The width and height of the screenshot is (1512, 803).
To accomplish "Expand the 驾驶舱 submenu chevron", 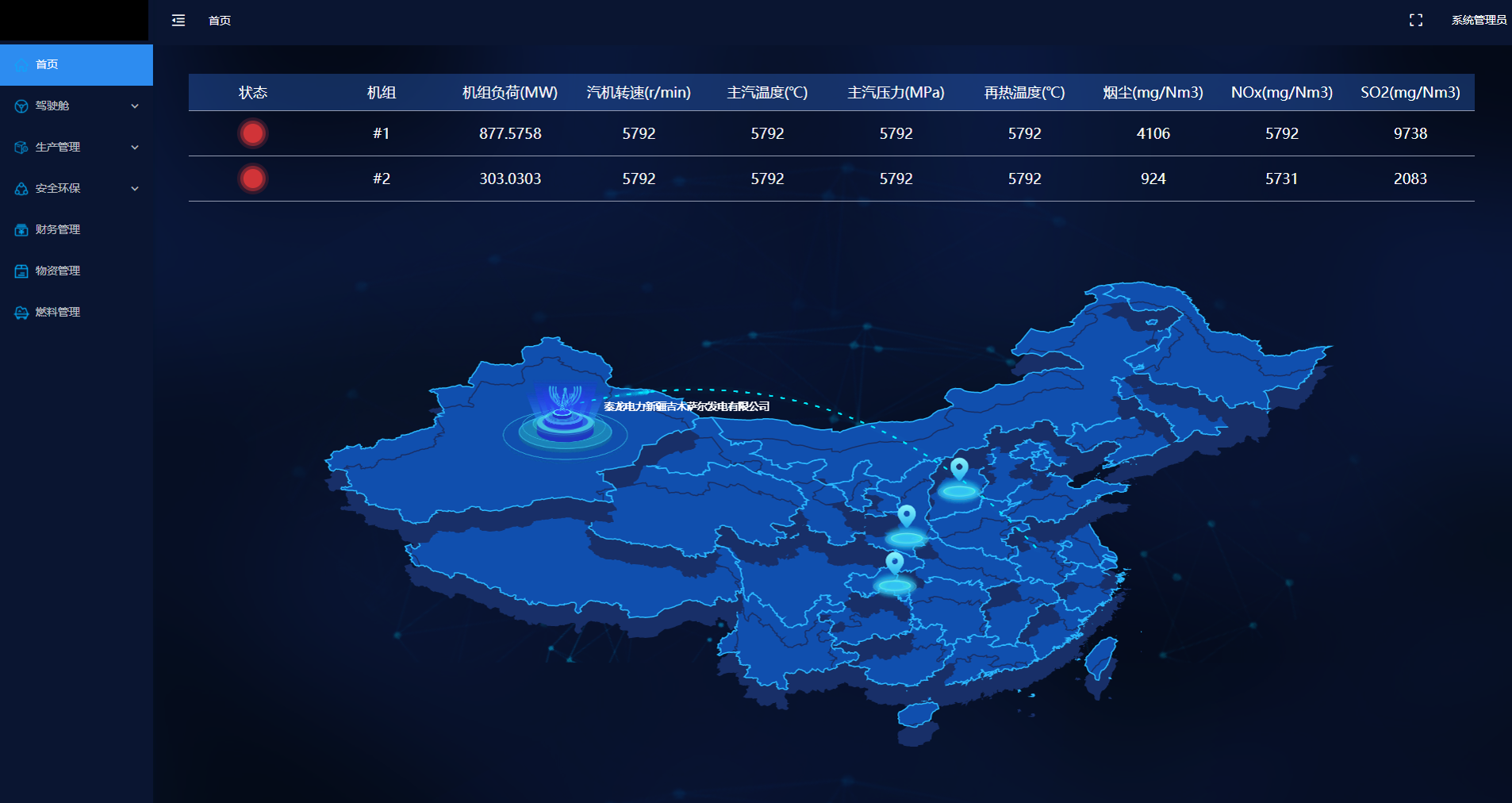I will (135, 106).
